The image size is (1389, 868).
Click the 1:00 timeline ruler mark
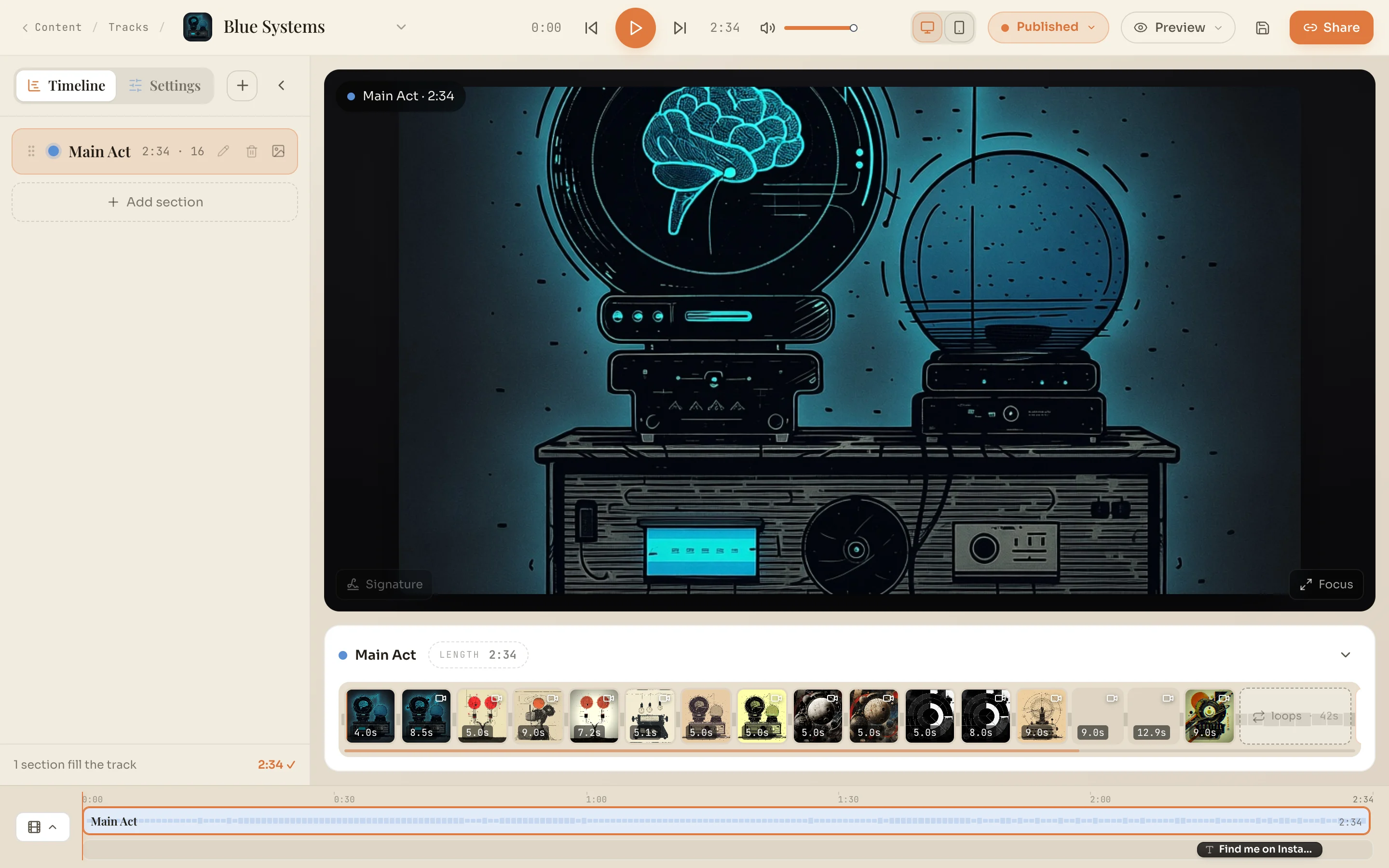[596, 799]
